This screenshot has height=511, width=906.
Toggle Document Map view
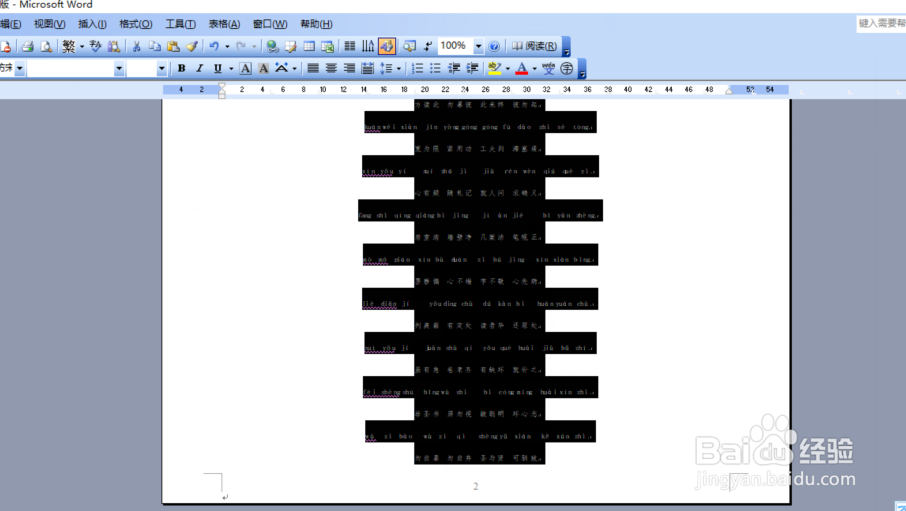pos(409,46)
